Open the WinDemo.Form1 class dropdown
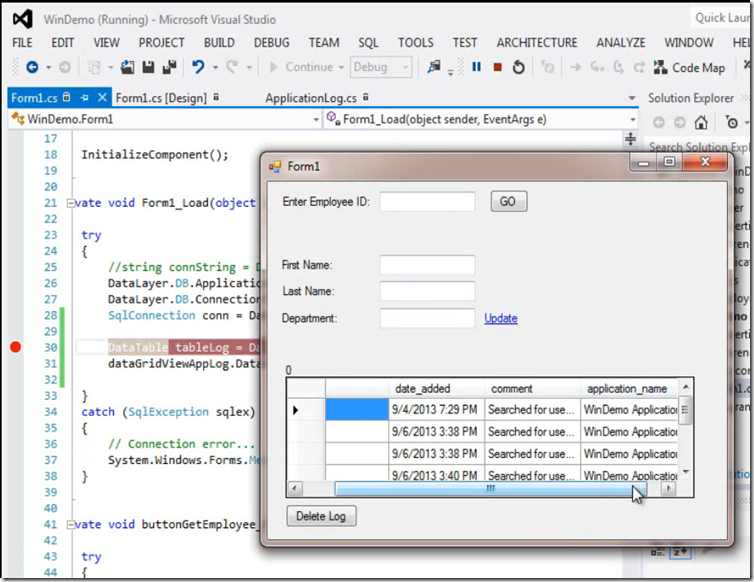754x582 pixels. click(x=316, y=119)
